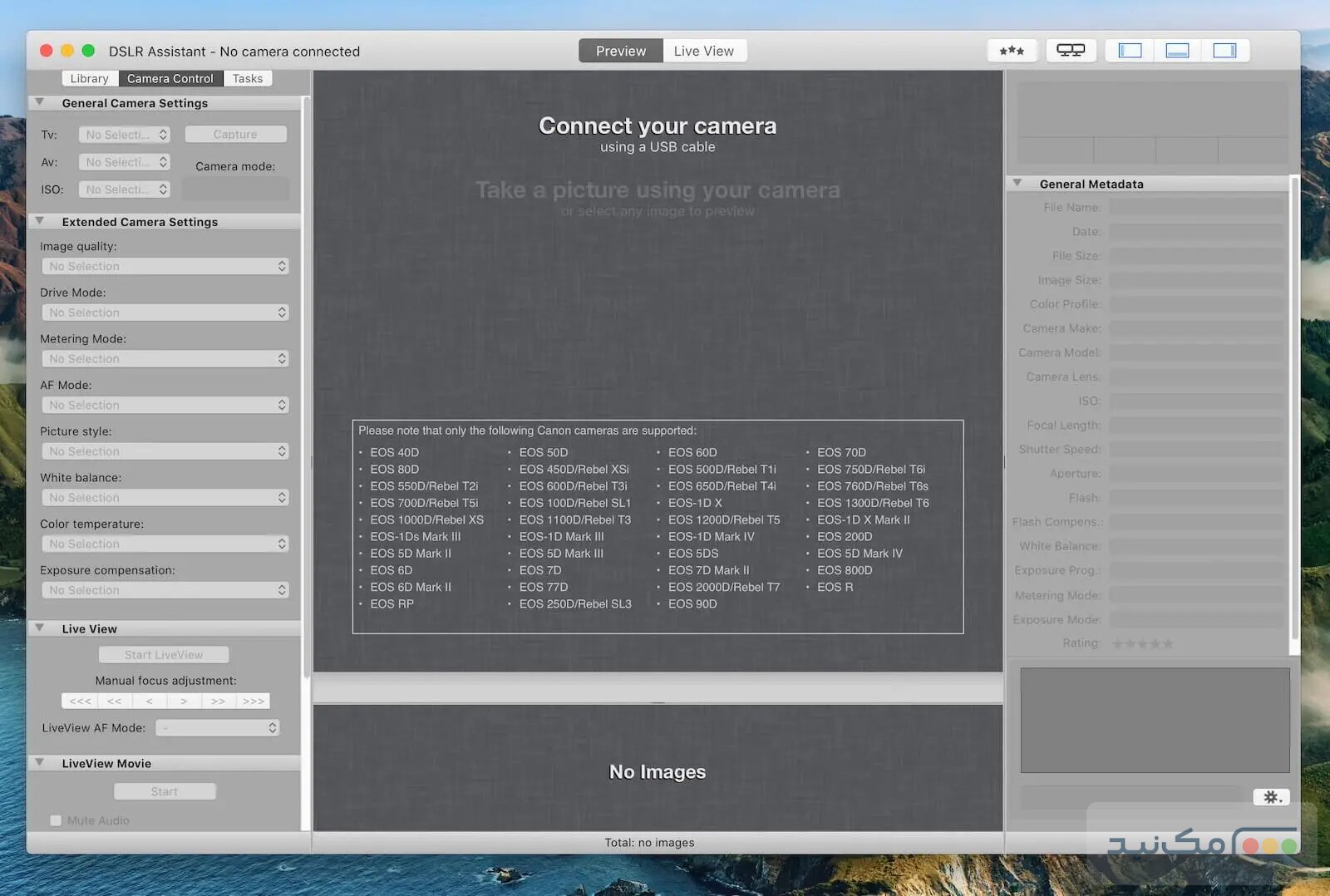The image size is (1330, 896).
Task: Click the largest backward focus step <<<
Action: (x=80, y=702)
